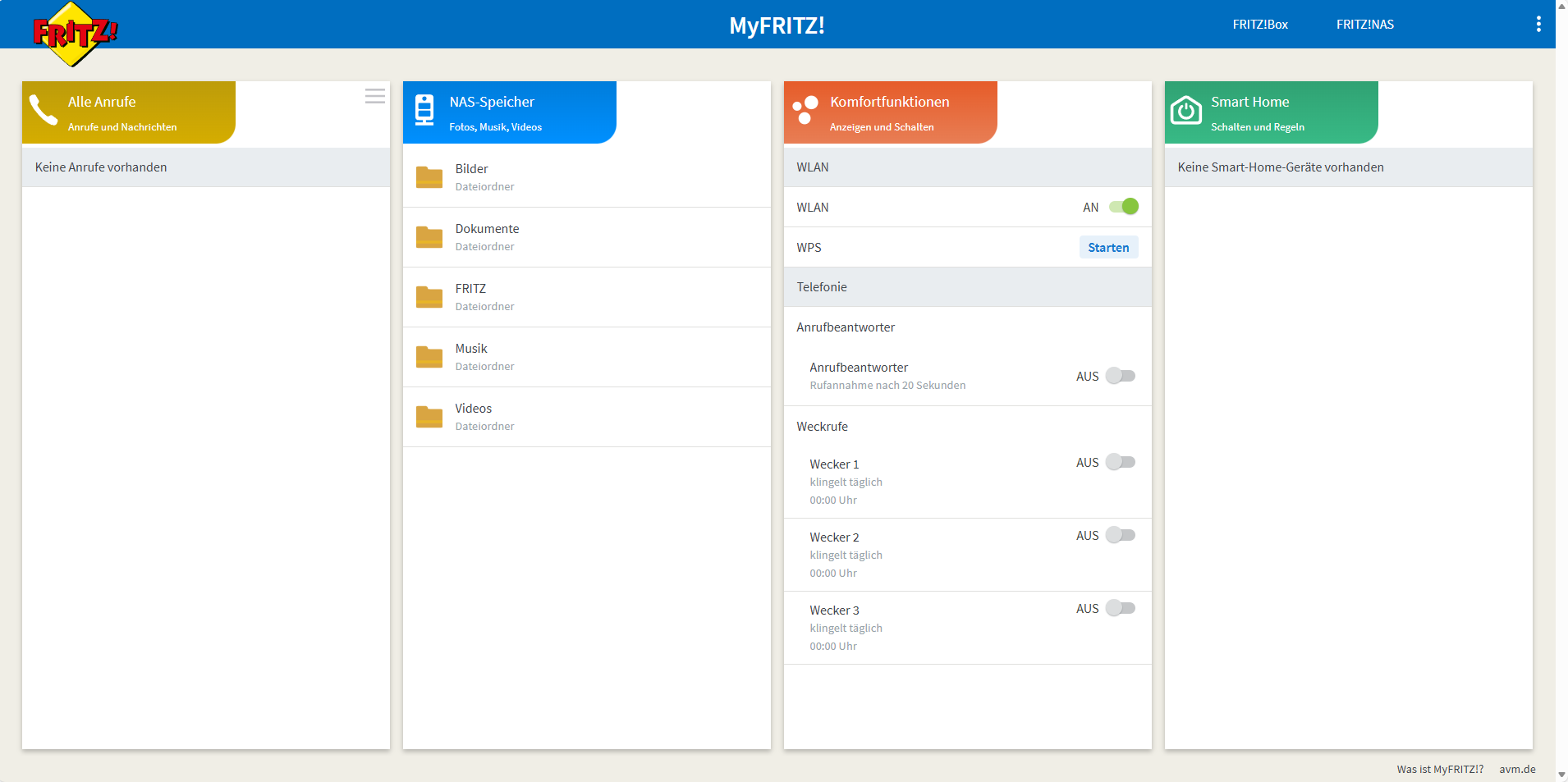This screenshot has width=1568, height=782.
Task: Open FRITZ!Box from the top menu
Action: pos(1260,25)
